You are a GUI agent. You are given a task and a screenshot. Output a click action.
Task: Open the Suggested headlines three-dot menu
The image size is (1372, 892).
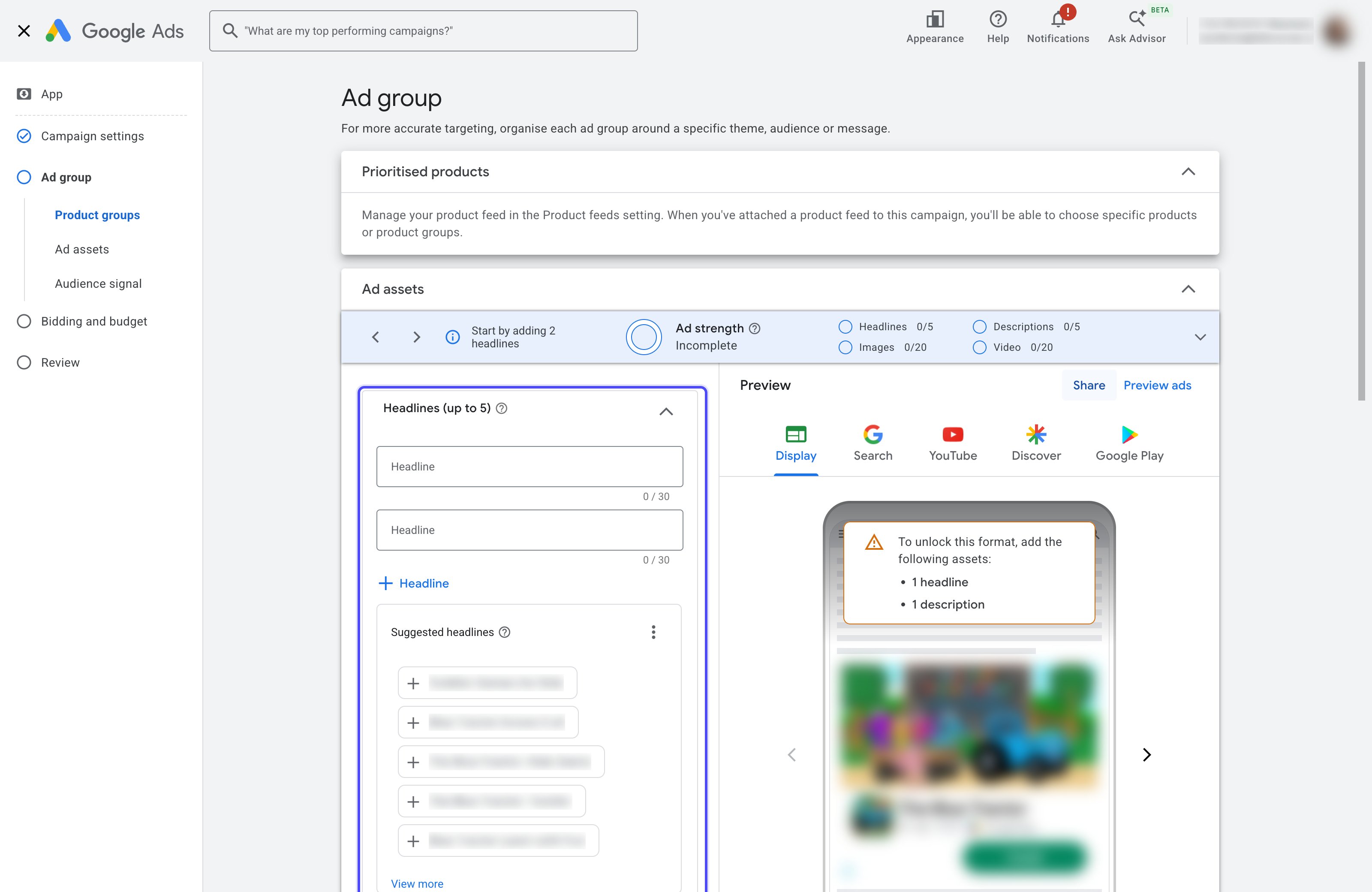[x=653, y=632]
